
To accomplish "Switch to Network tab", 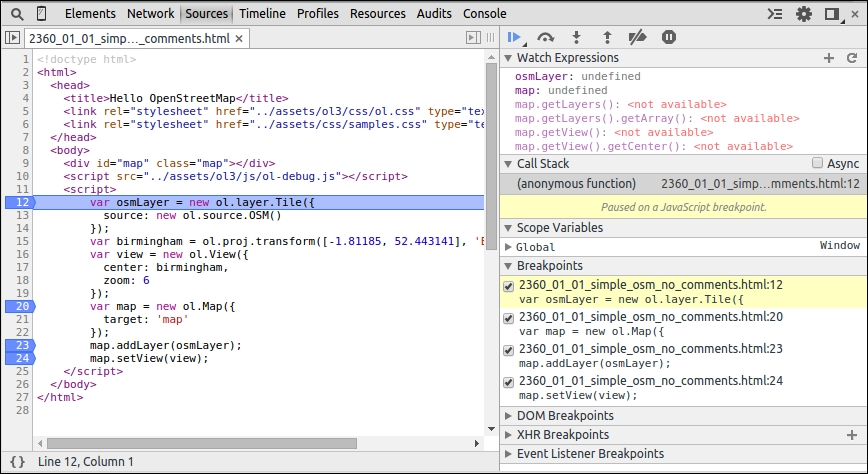I will 151,14.
